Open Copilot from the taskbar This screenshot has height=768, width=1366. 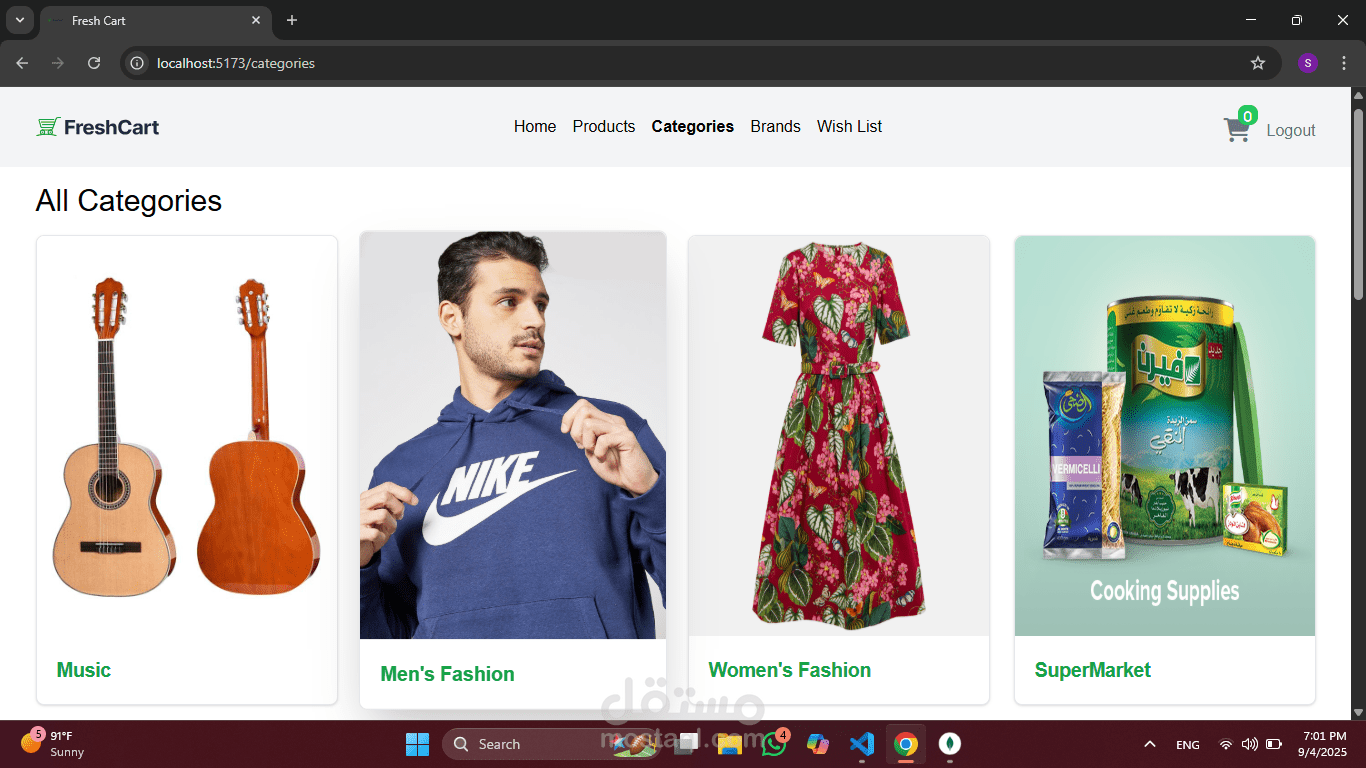[817, 744]
